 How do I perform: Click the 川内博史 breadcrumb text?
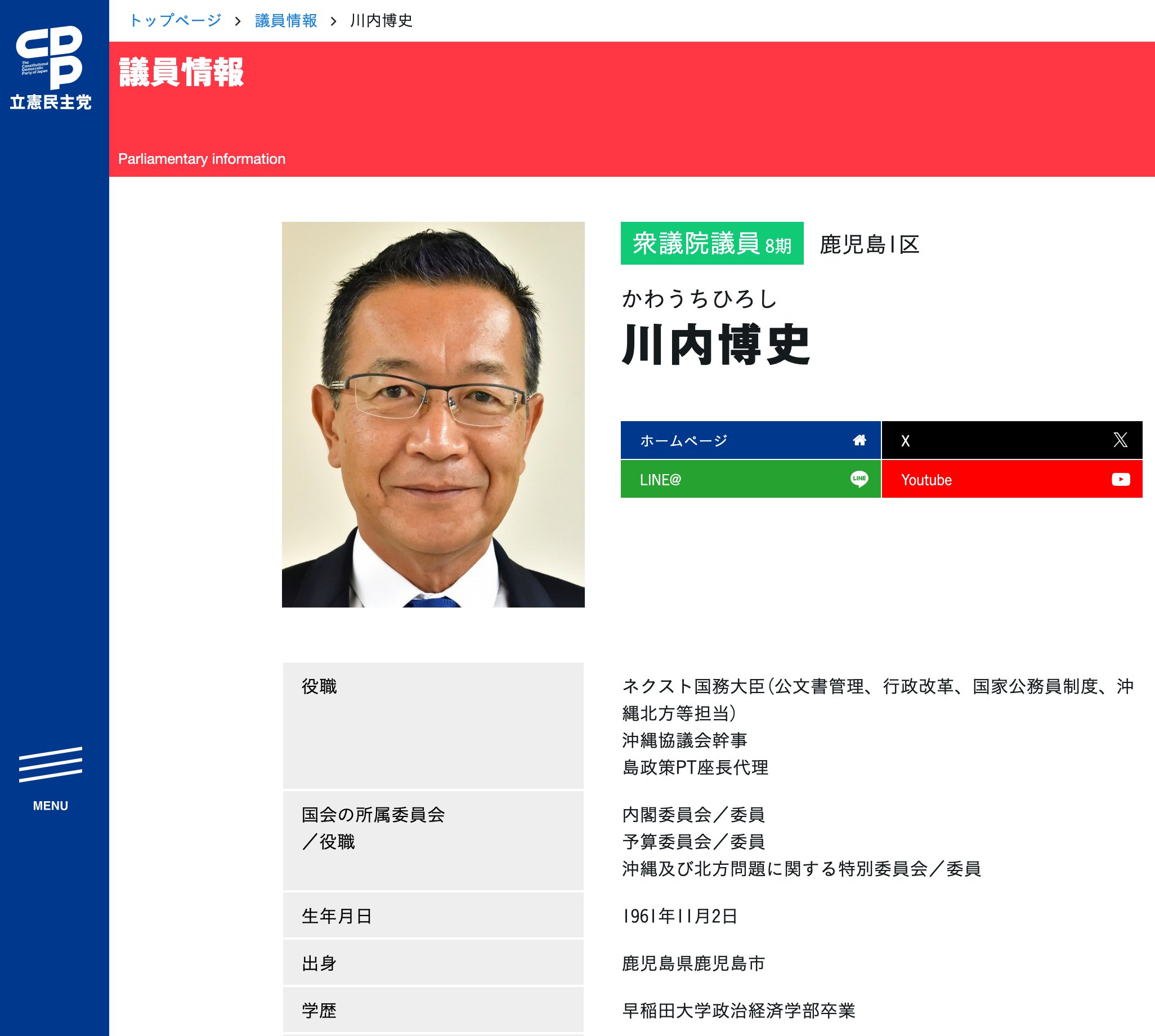click(381, 20)
